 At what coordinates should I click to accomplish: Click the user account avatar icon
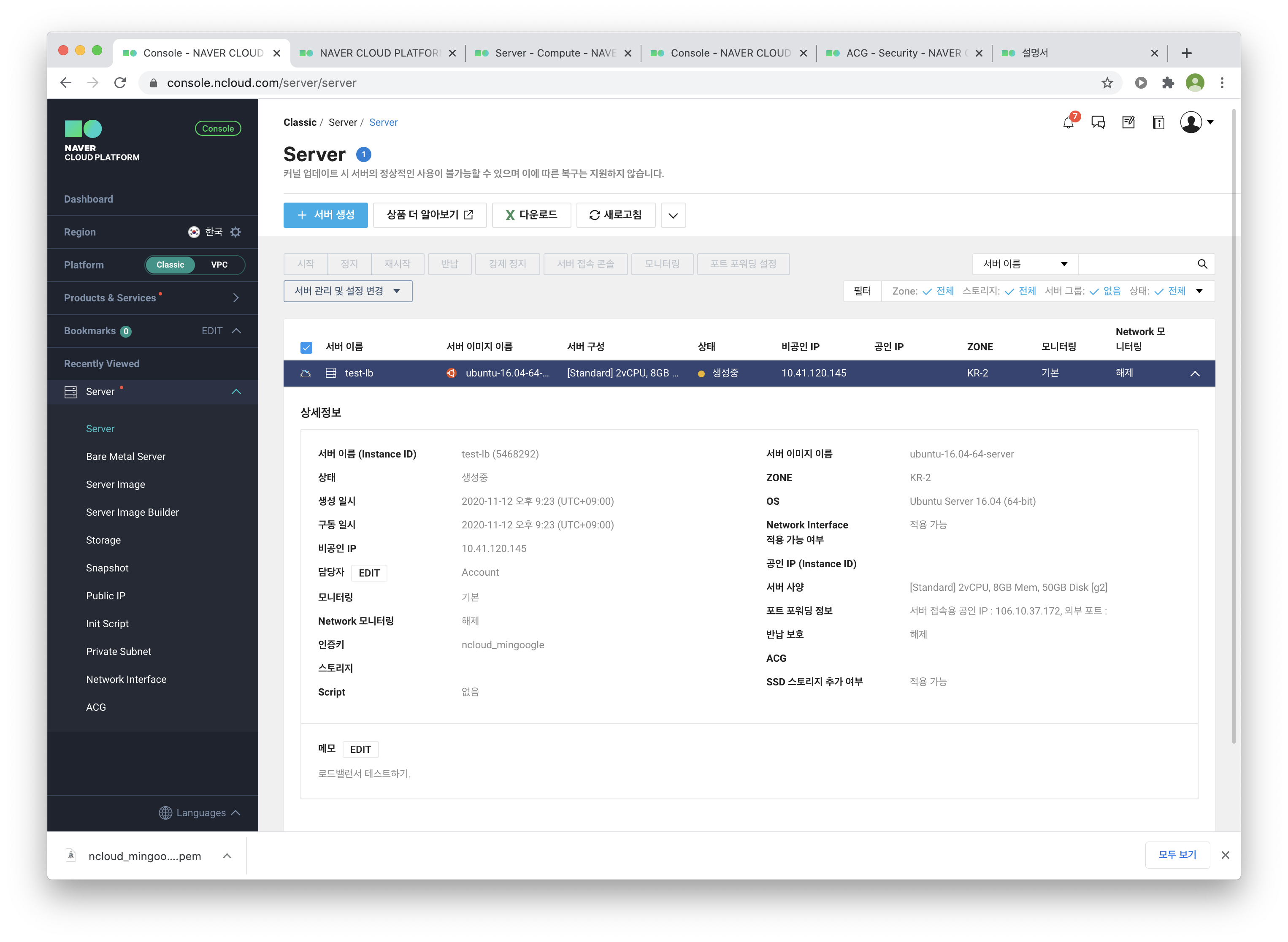(1191, 122)
